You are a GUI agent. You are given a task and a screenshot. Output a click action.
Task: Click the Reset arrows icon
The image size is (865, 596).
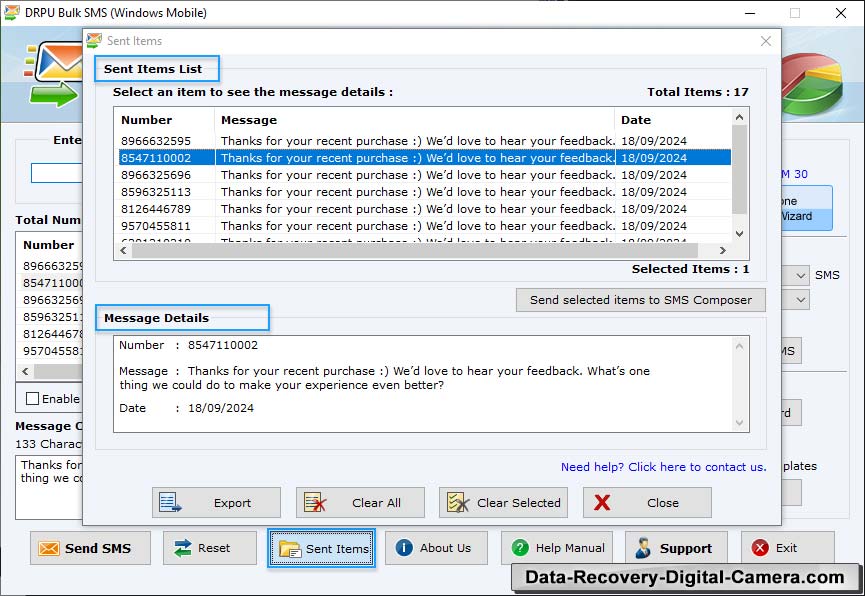pyautogui.click(x=182, y=548)
